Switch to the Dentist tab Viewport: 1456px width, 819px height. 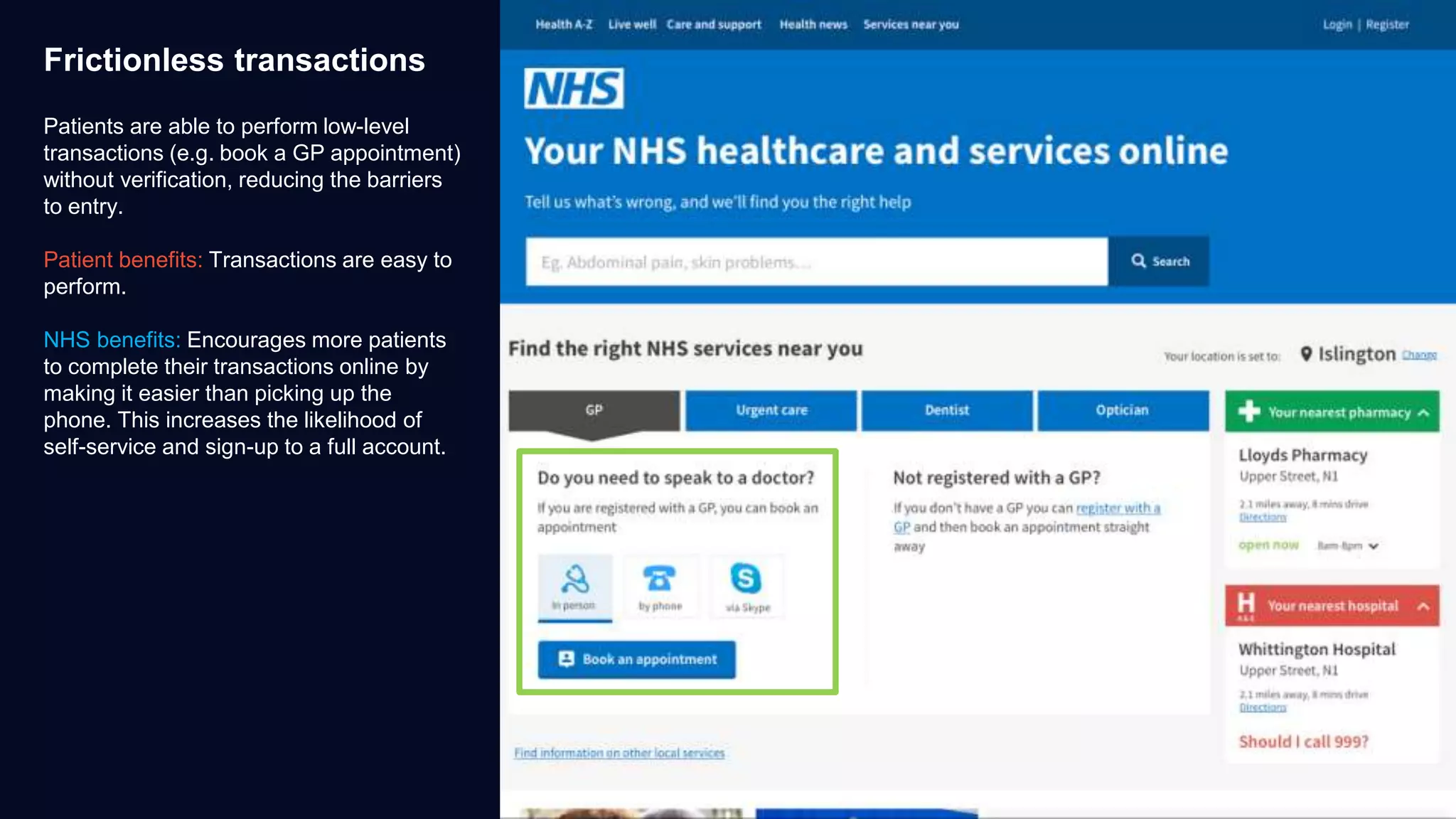(947, 410)
